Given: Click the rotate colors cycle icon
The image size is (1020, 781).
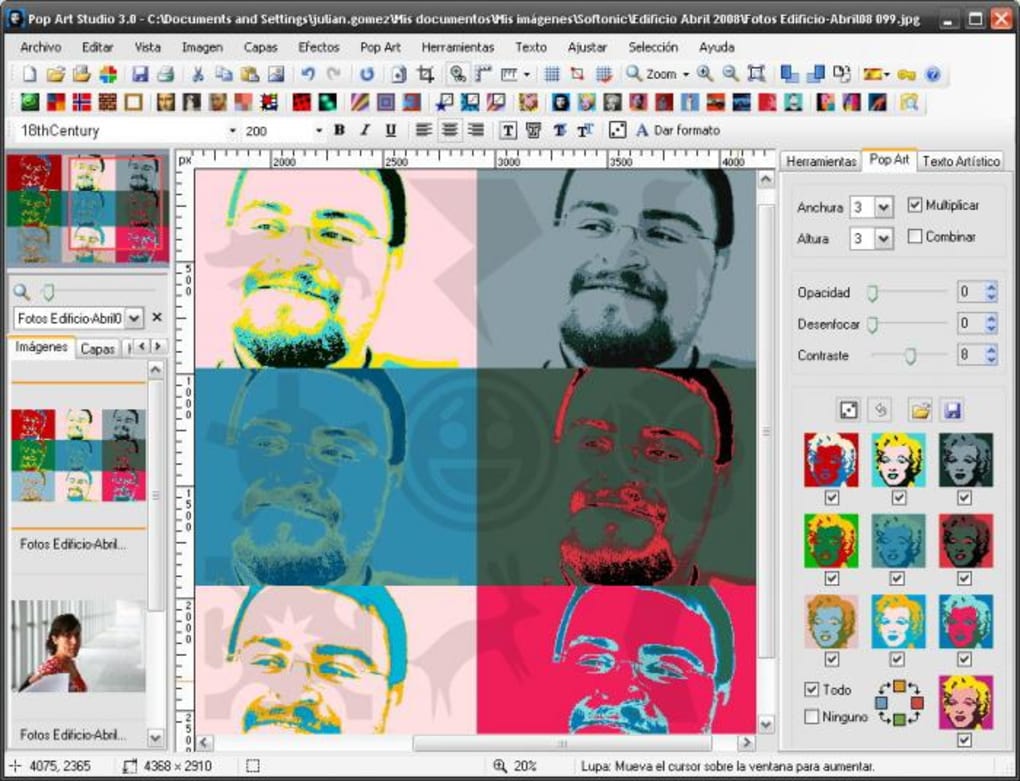Looking at the screenshot, I should tap(897, 703).
